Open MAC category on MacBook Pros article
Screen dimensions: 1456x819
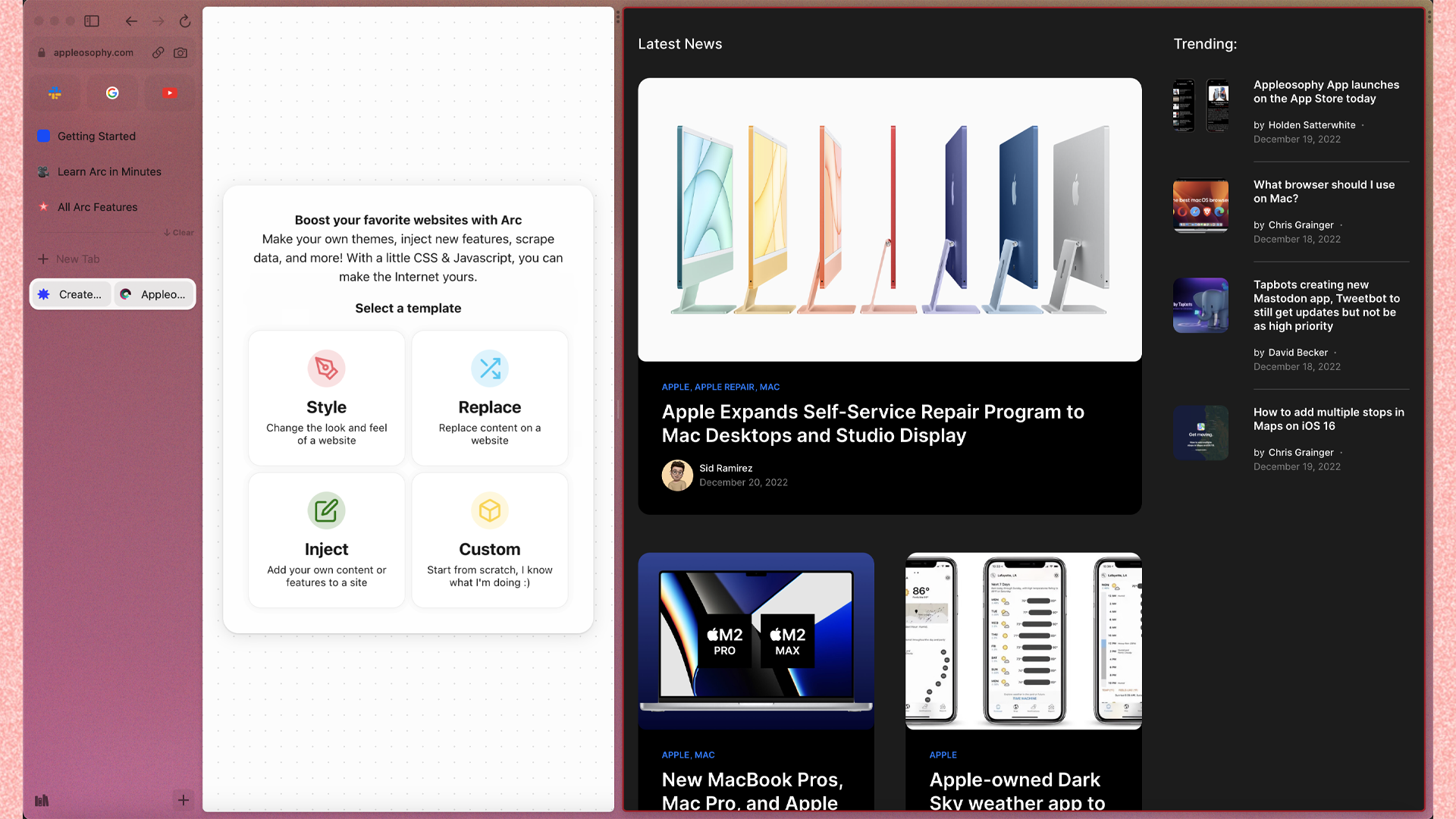tap(704, 755)
